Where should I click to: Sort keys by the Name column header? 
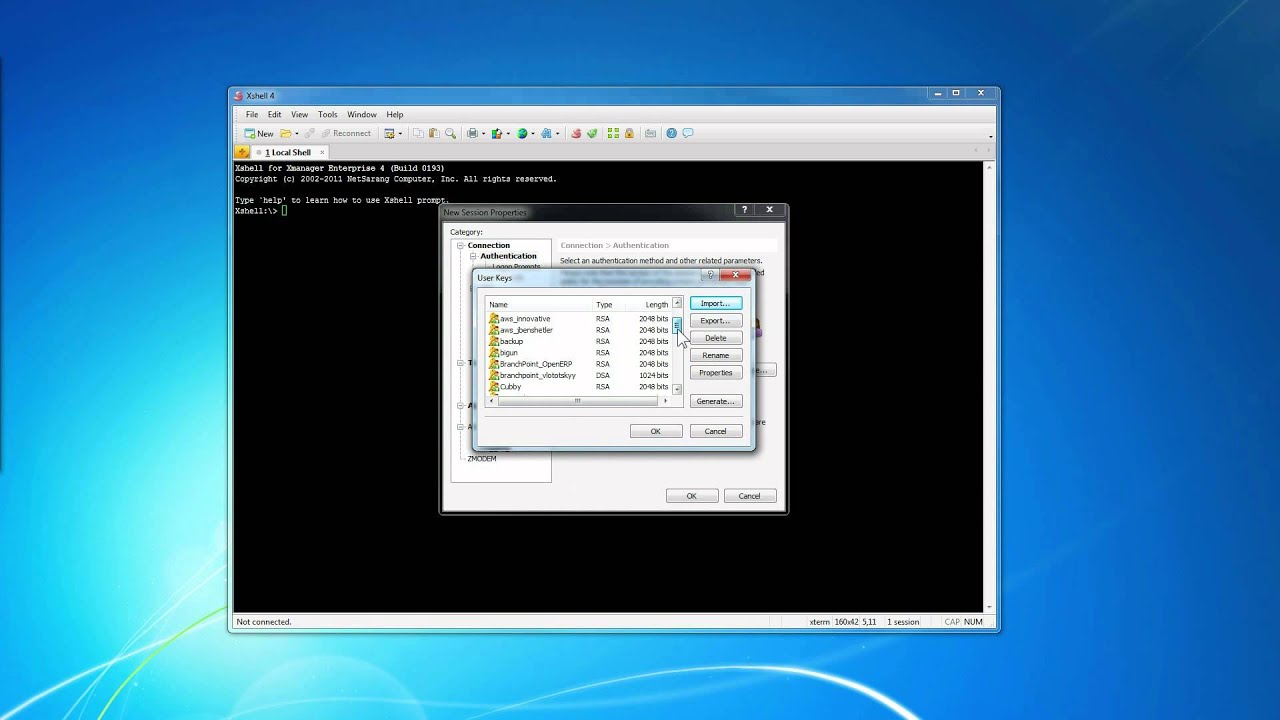coord(538,304)
